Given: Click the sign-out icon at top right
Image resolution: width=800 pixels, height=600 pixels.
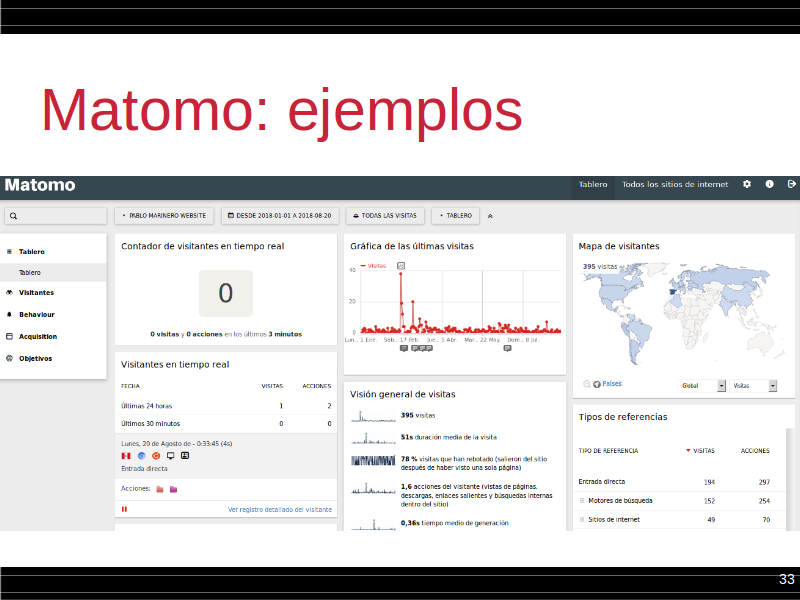Looking at the screenshot, I should (x=792, y=185).
